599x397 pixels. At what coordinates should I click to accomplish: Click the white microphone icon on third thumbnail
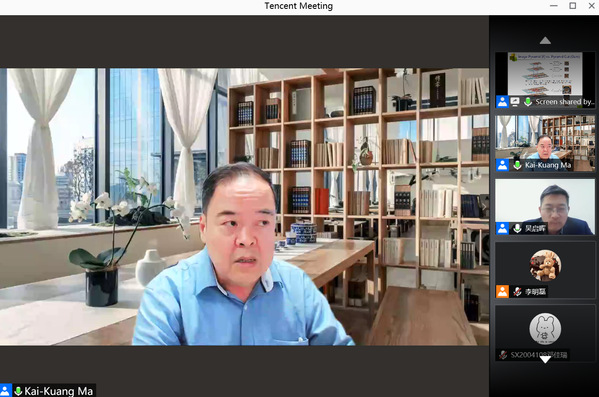point(517,228)
